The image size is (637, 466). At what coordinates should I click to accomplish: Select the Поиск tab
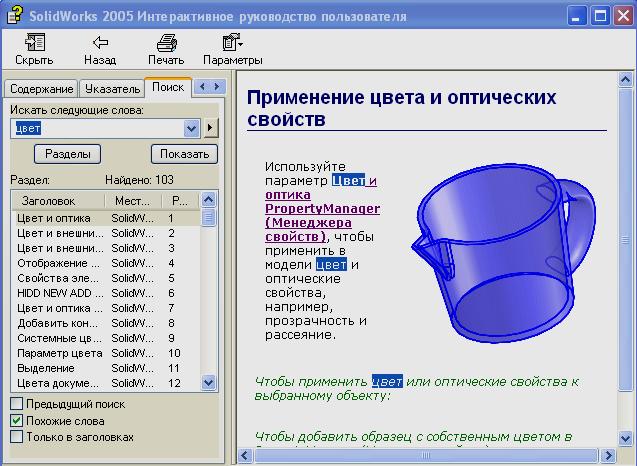pos(168,87)
